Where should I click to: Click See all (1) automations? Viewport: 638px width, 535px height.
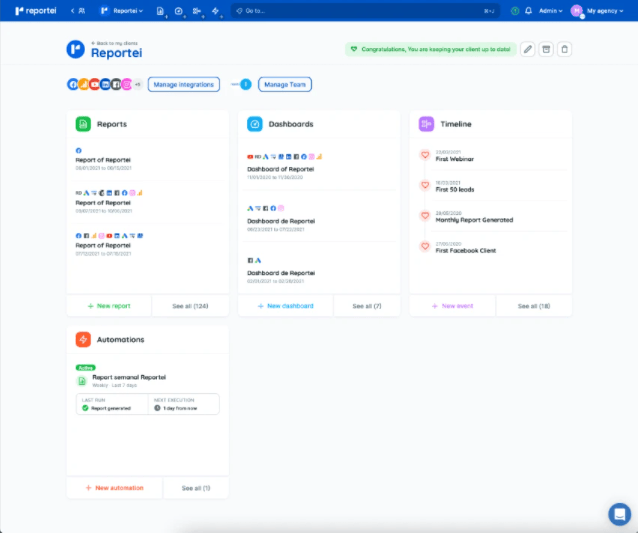196,488
